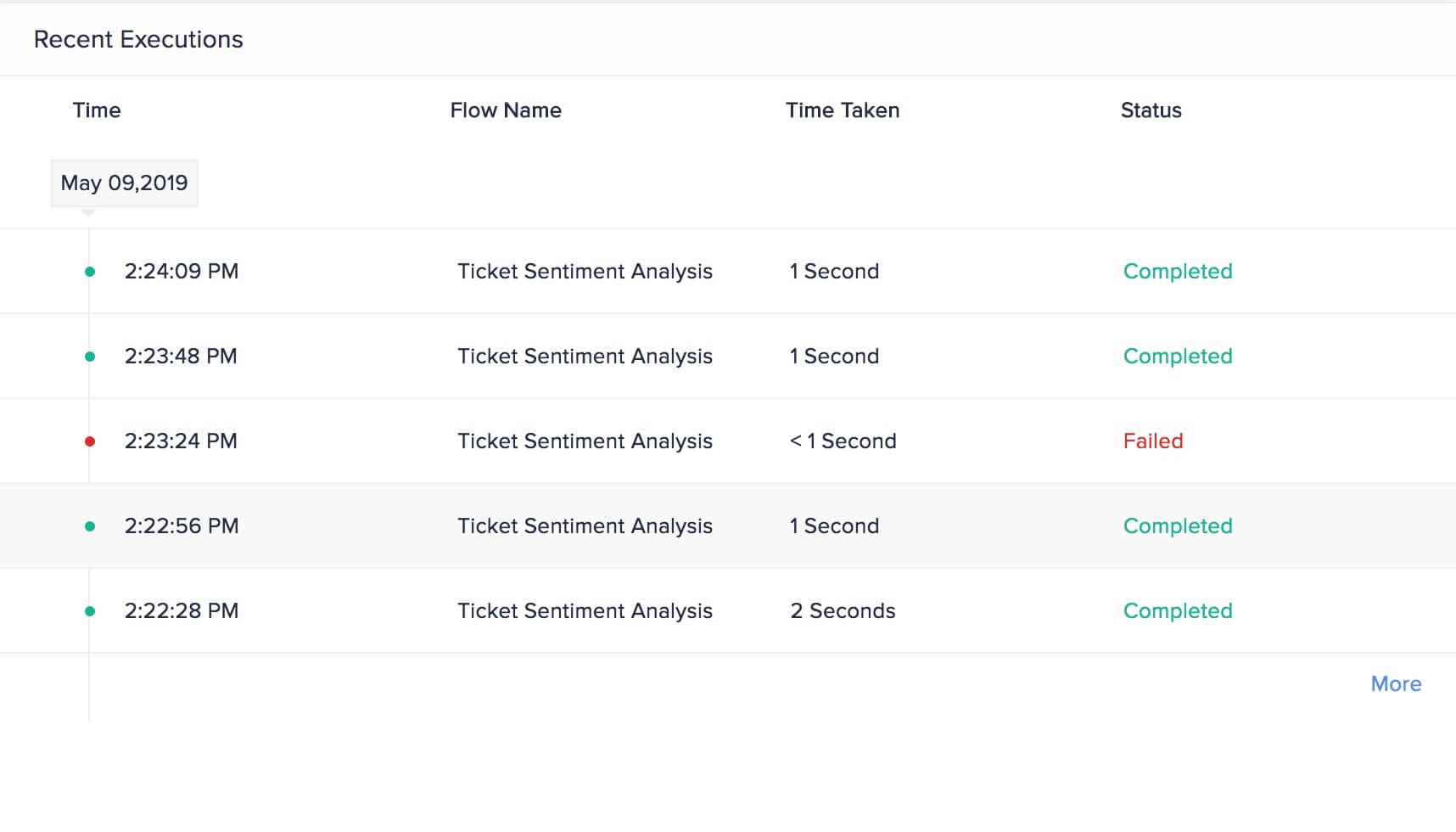1456x832 pixels.
Task: Click the '< 1 Second' time taken value
Action: pos(843,441)
